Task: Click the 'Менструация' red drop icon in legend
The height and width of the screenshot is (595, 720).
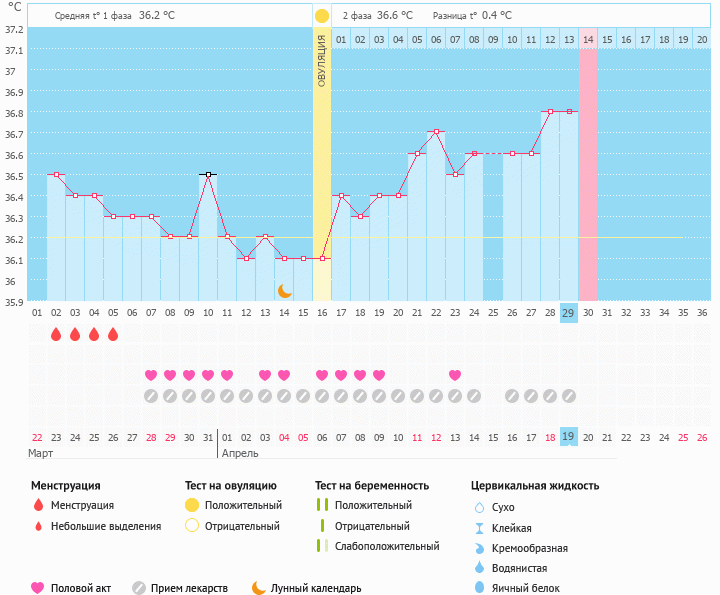Action: (x=38, y=506)
